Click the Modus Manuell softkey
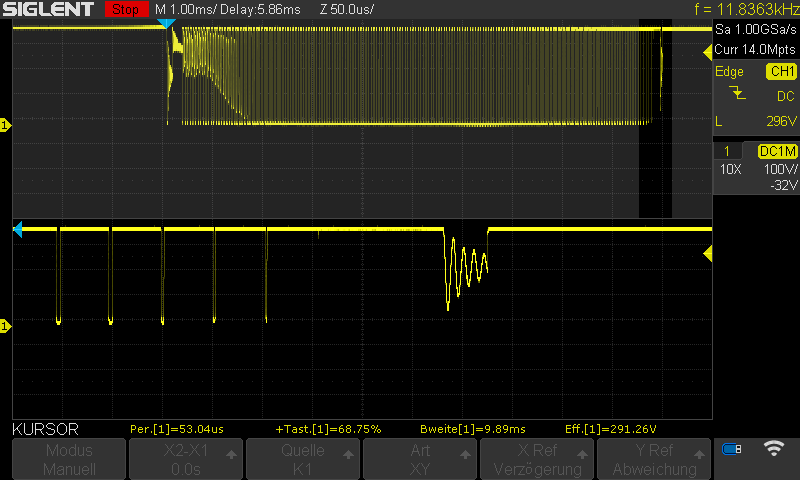Screen dimensions: 800x480 pos(69,459)
